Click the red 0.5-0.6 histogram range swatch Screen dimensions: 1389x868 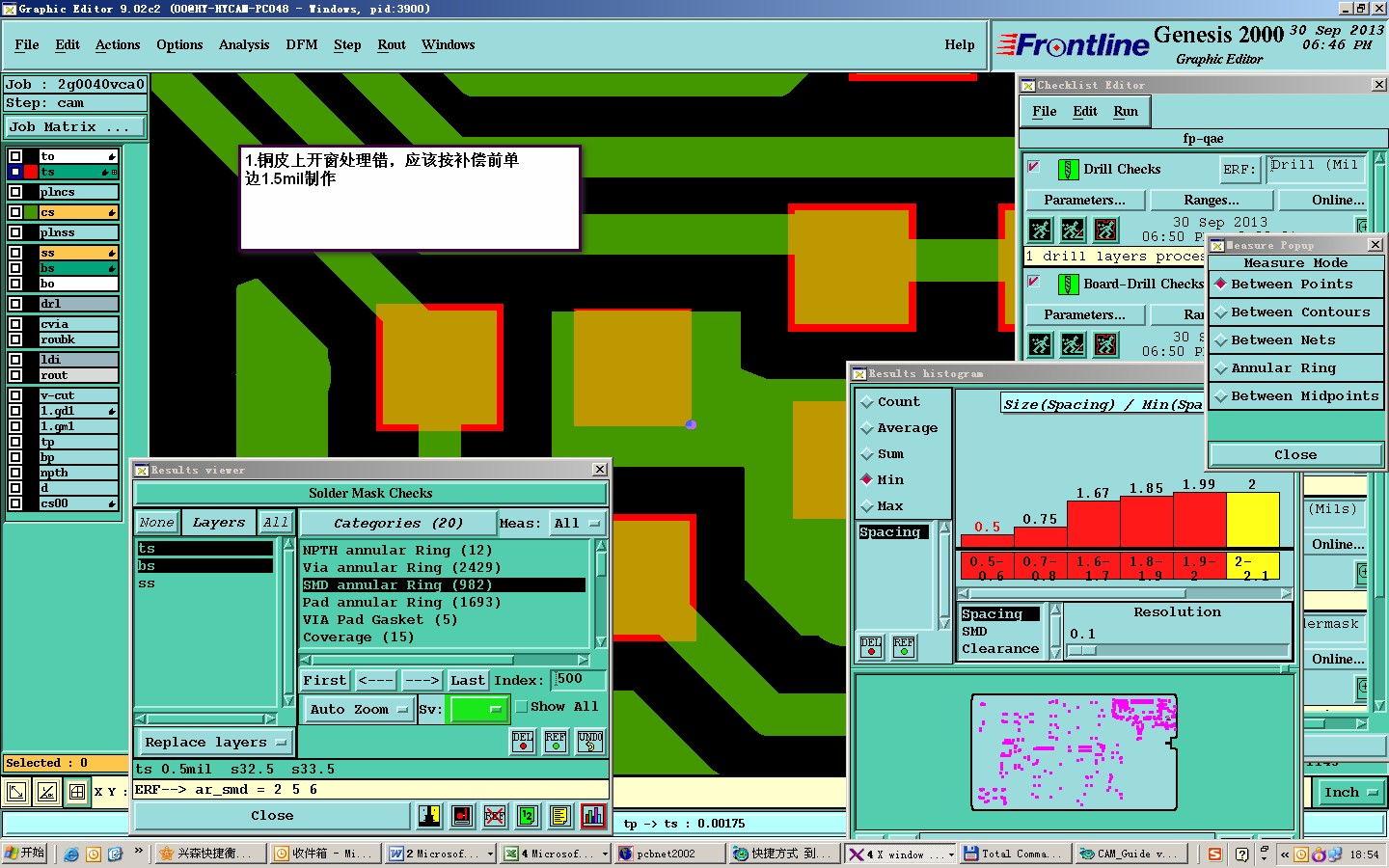(988, 566)
